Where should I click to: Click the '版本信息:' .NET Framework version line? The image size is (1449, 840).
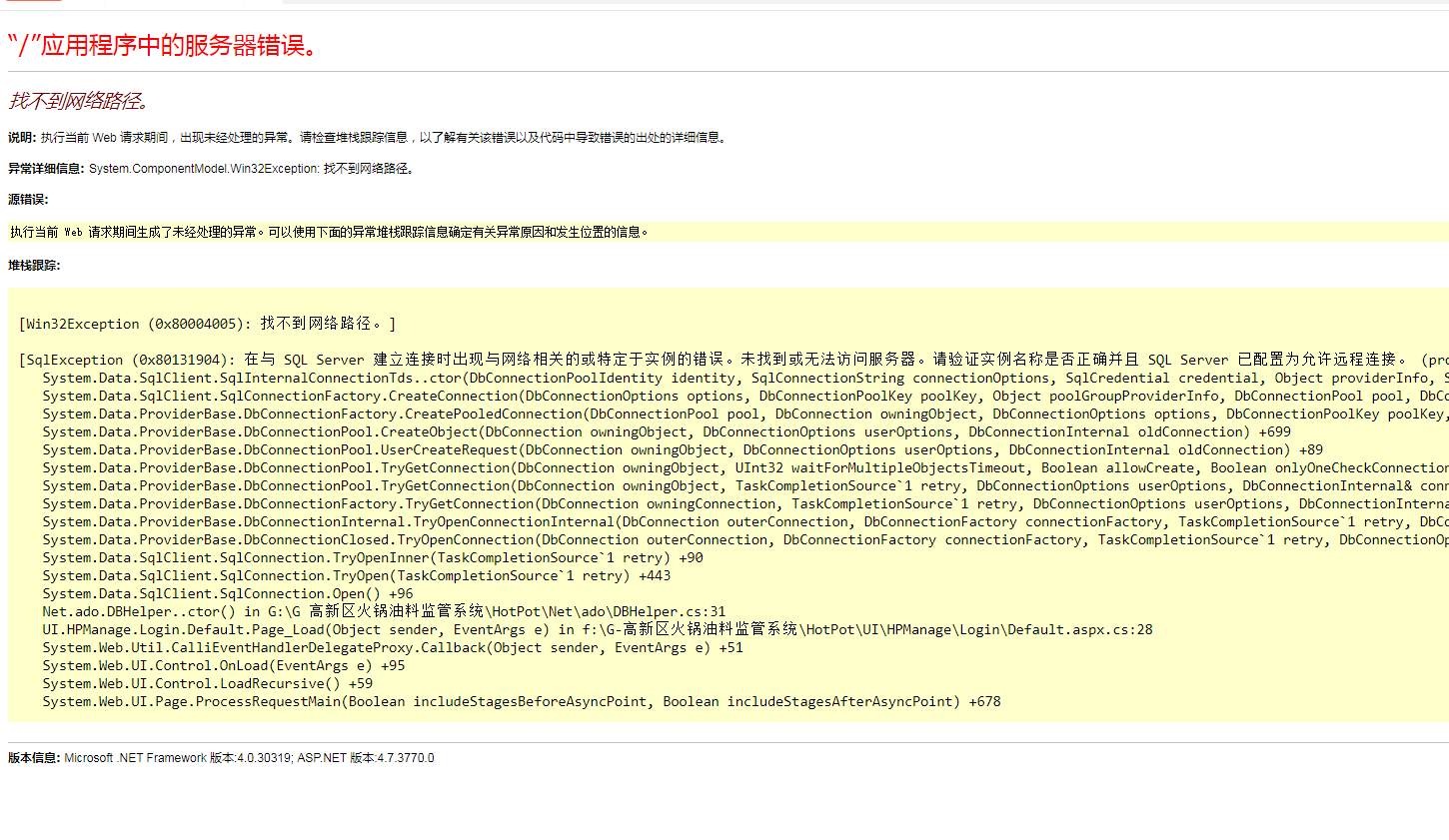coord(221,758)
